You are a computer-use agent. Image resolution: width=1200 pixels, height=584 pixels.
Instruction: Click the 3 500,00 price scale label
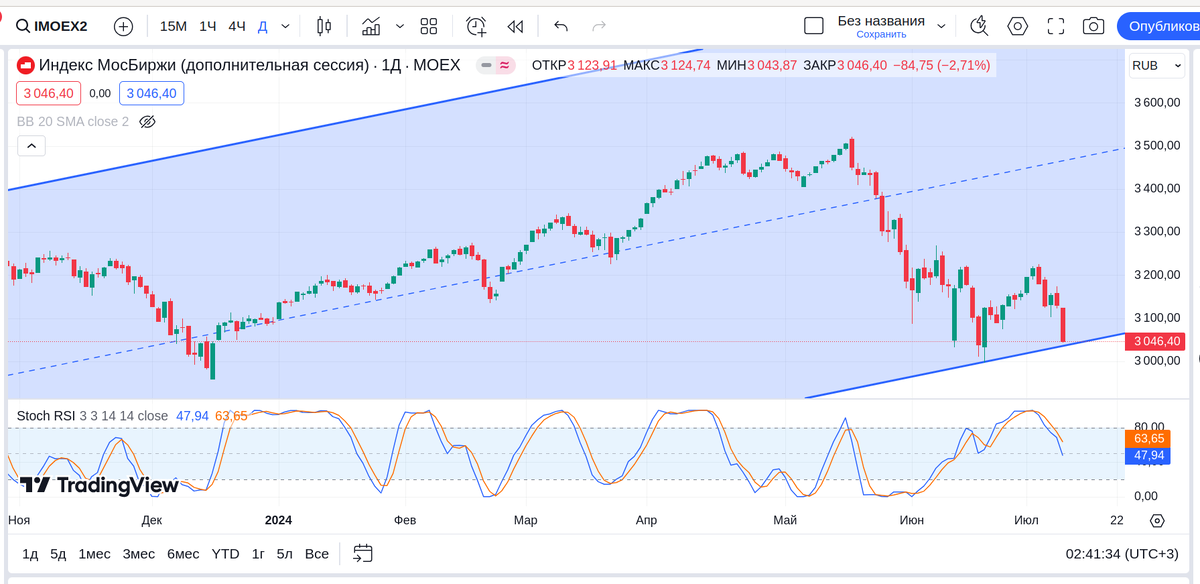coord(1158,145)
